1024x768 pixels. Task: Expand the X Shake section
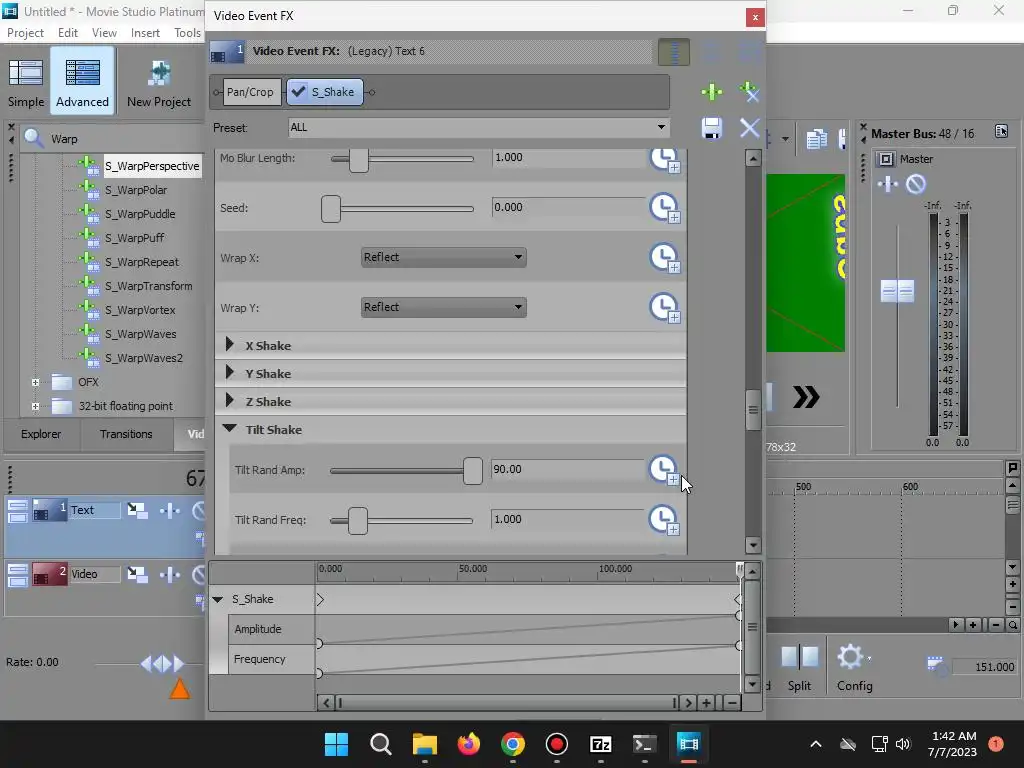point(230,344)
